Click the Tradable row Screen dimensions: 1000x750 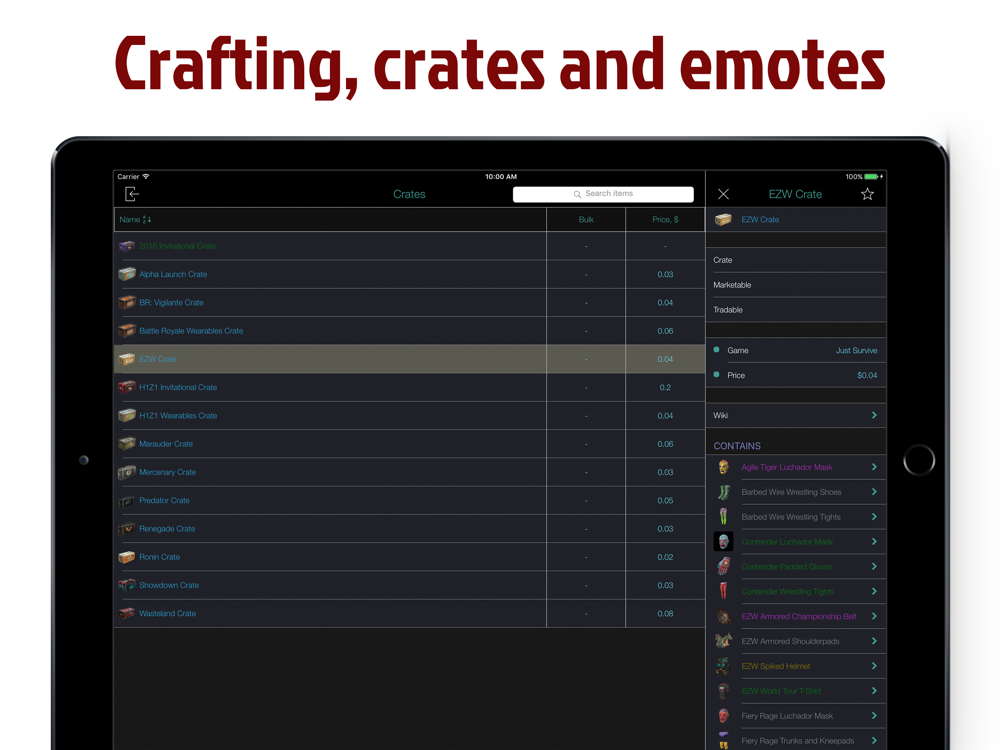pyautogui.click(x=796, y=310)
